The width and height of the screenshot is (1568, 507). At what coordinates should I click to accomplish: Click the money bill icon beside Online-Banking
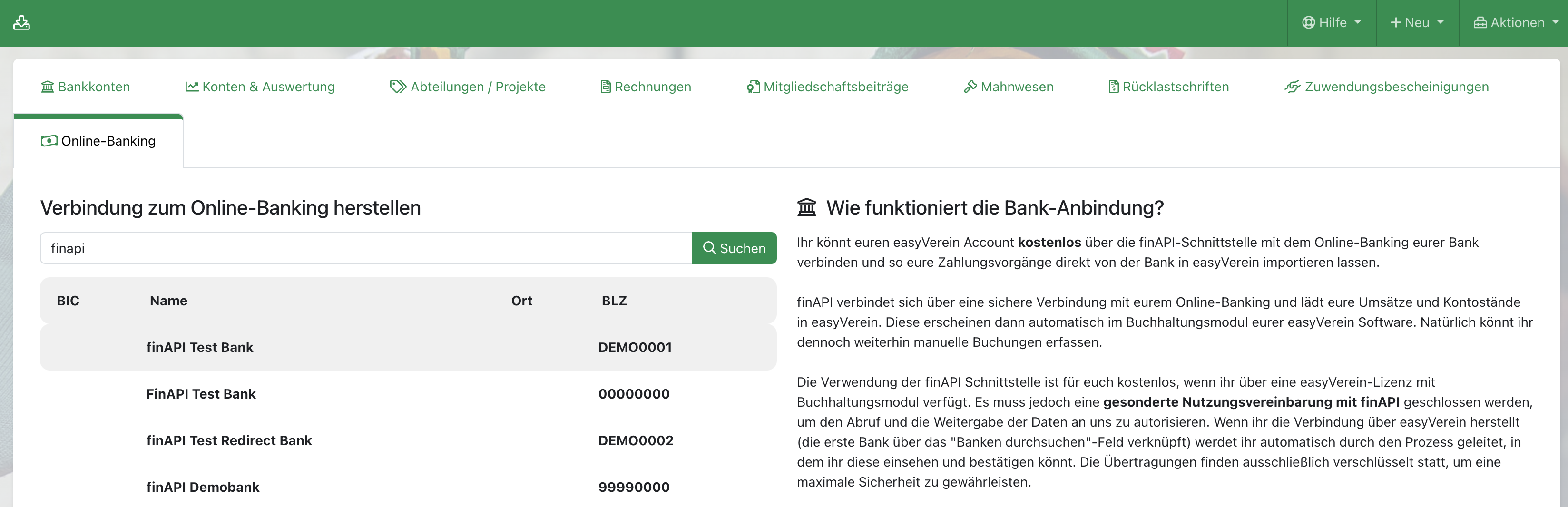click(x=49, y=141)
